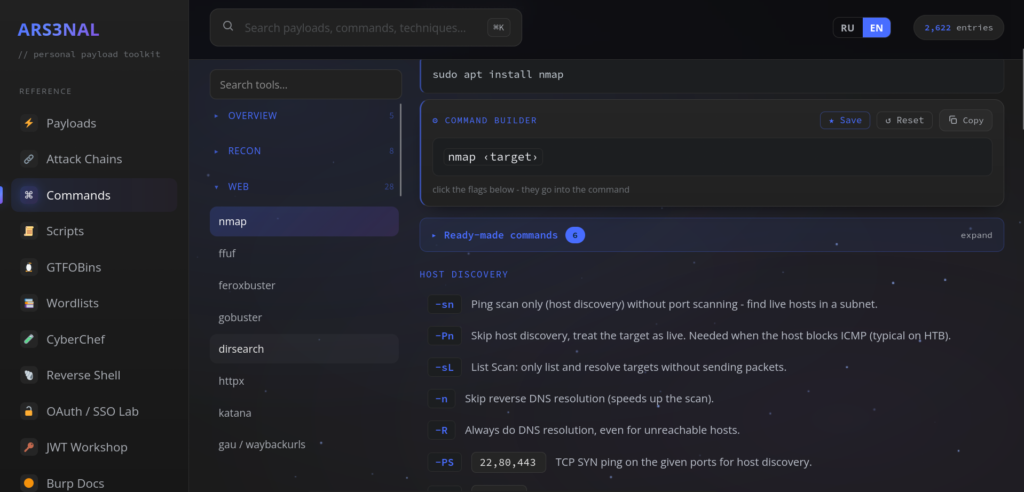The image size is (1024, 492).
Task: Open the Burp Docs section
Action: pyautogui.click(x=94, y=481)
